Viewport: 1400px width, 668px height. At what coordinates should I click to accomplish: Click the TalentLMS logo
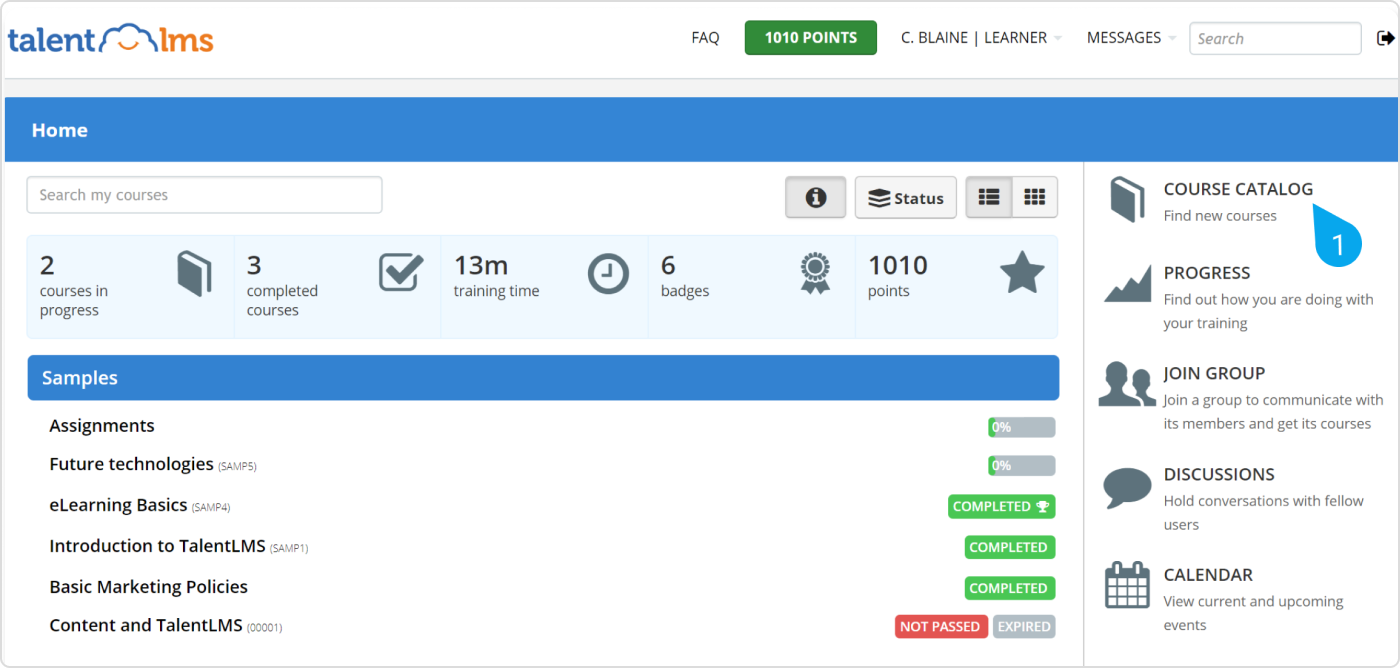pos(110,39)
